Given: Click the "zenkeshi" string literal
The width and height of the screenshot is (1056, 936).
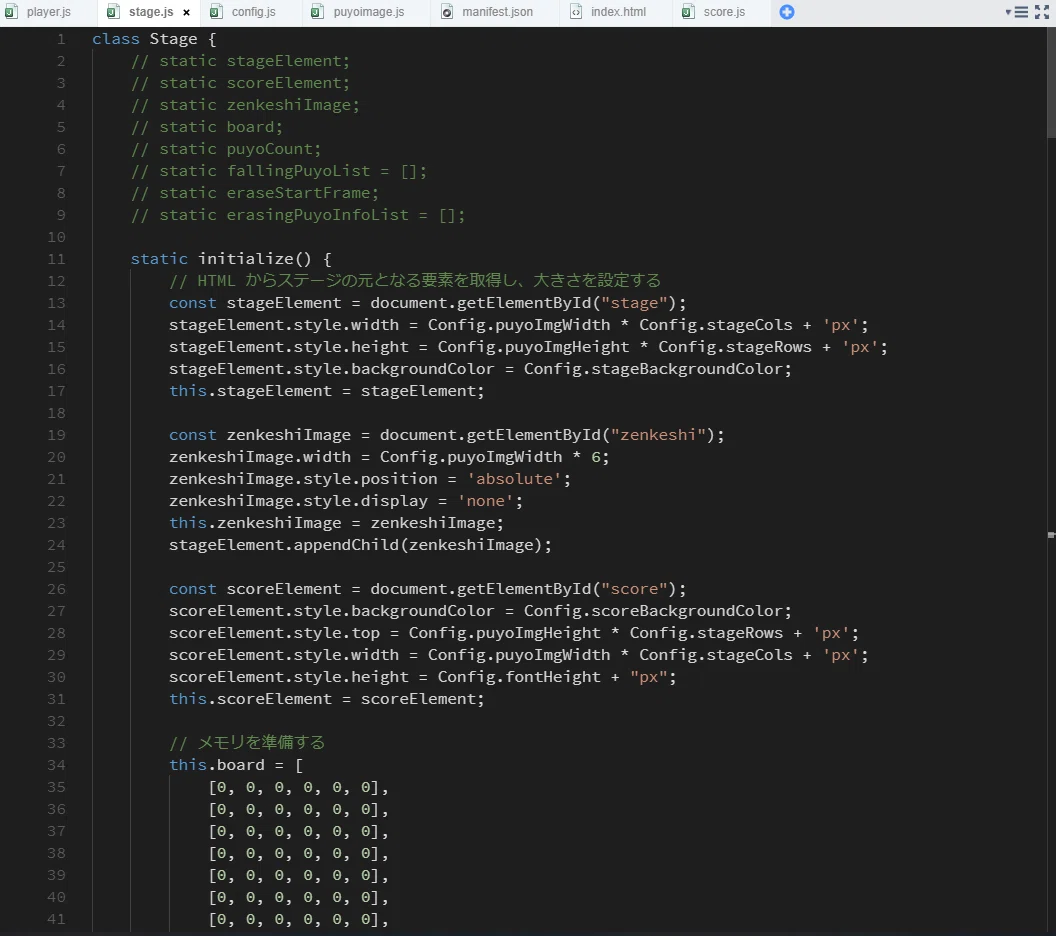Looking at the screenshot, I should tap(657, 435).
